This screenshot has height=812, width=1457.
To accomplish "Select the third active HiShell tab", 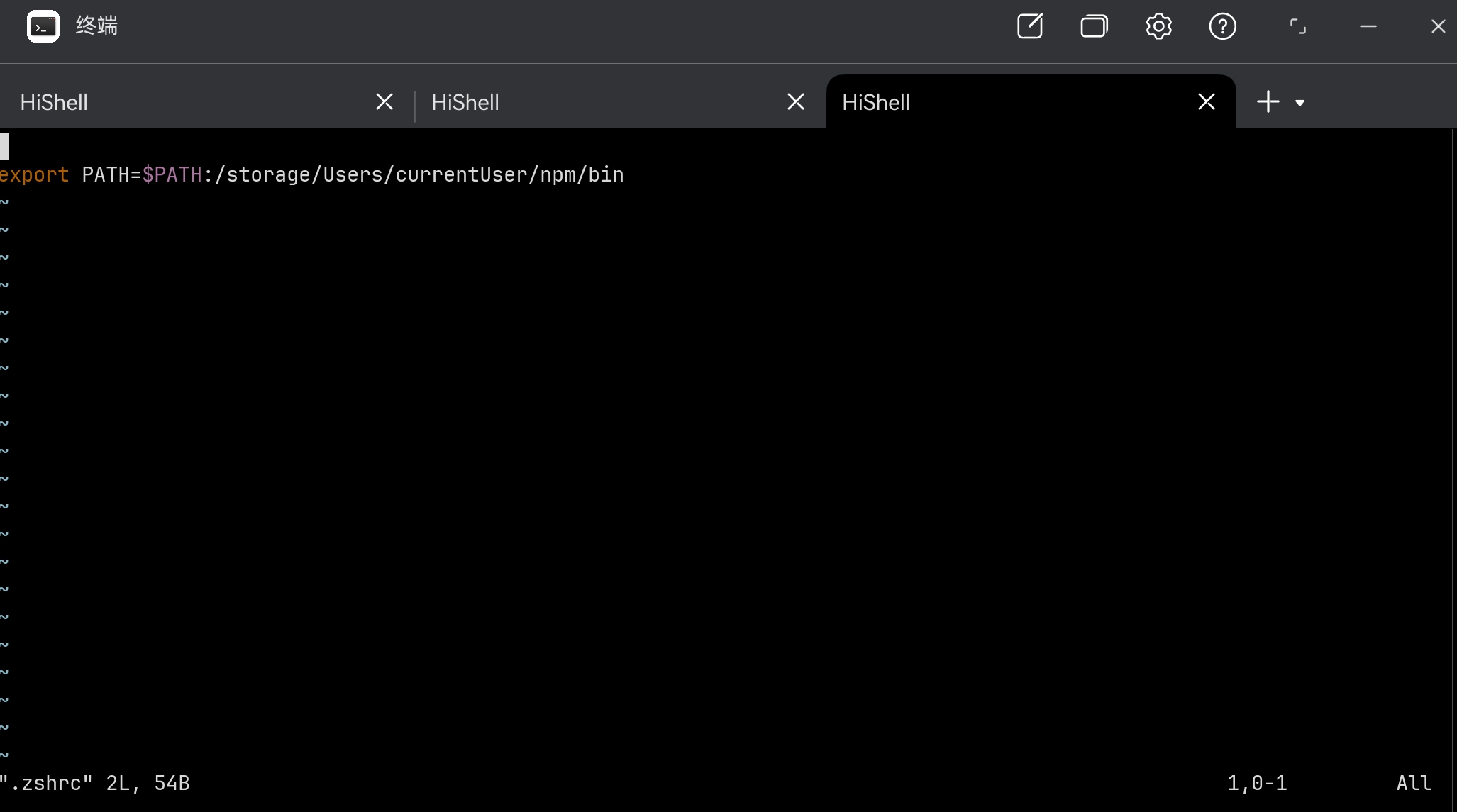I will point(876,102).
